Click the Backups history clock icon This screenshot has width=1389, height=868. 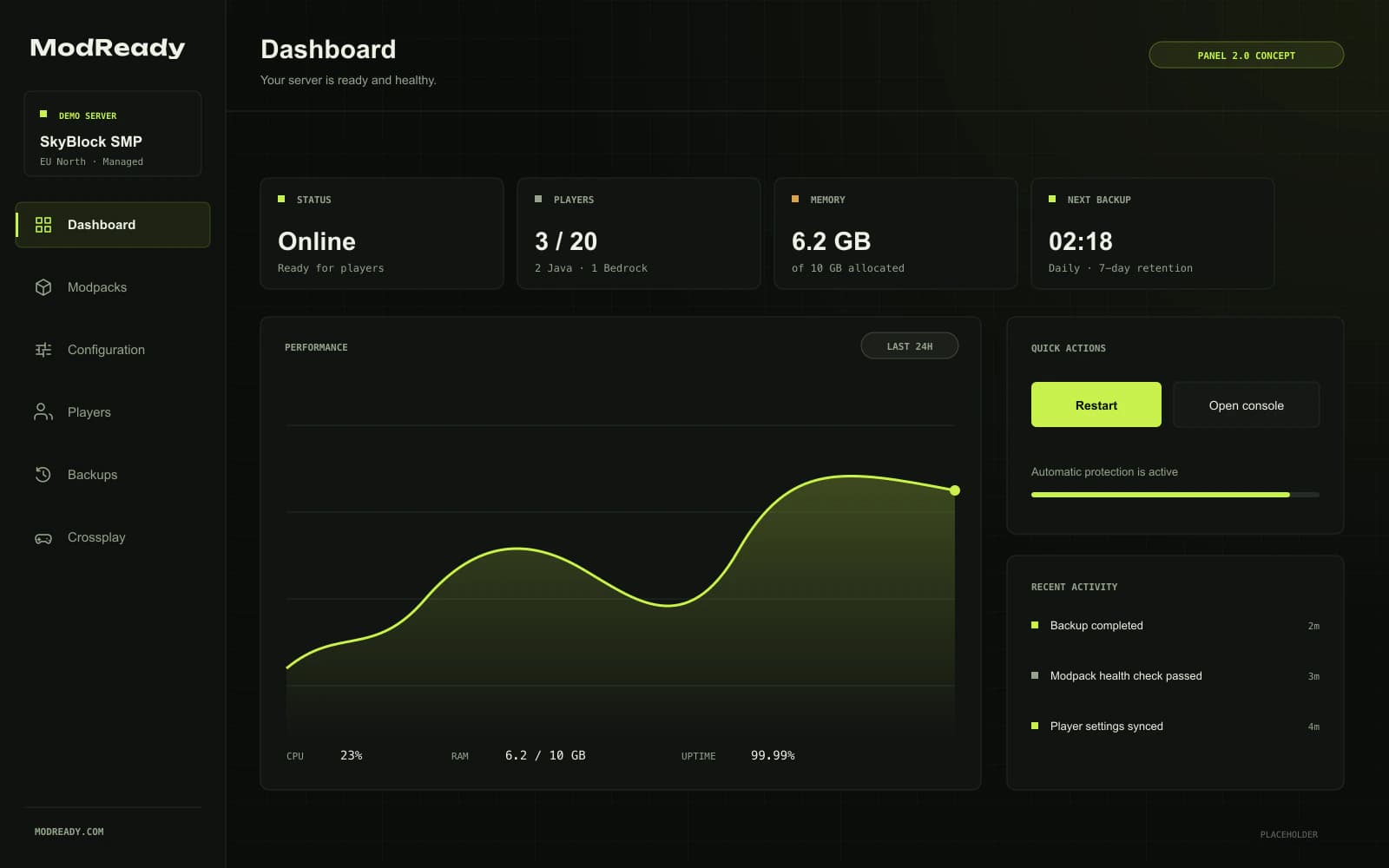[43, 475]
